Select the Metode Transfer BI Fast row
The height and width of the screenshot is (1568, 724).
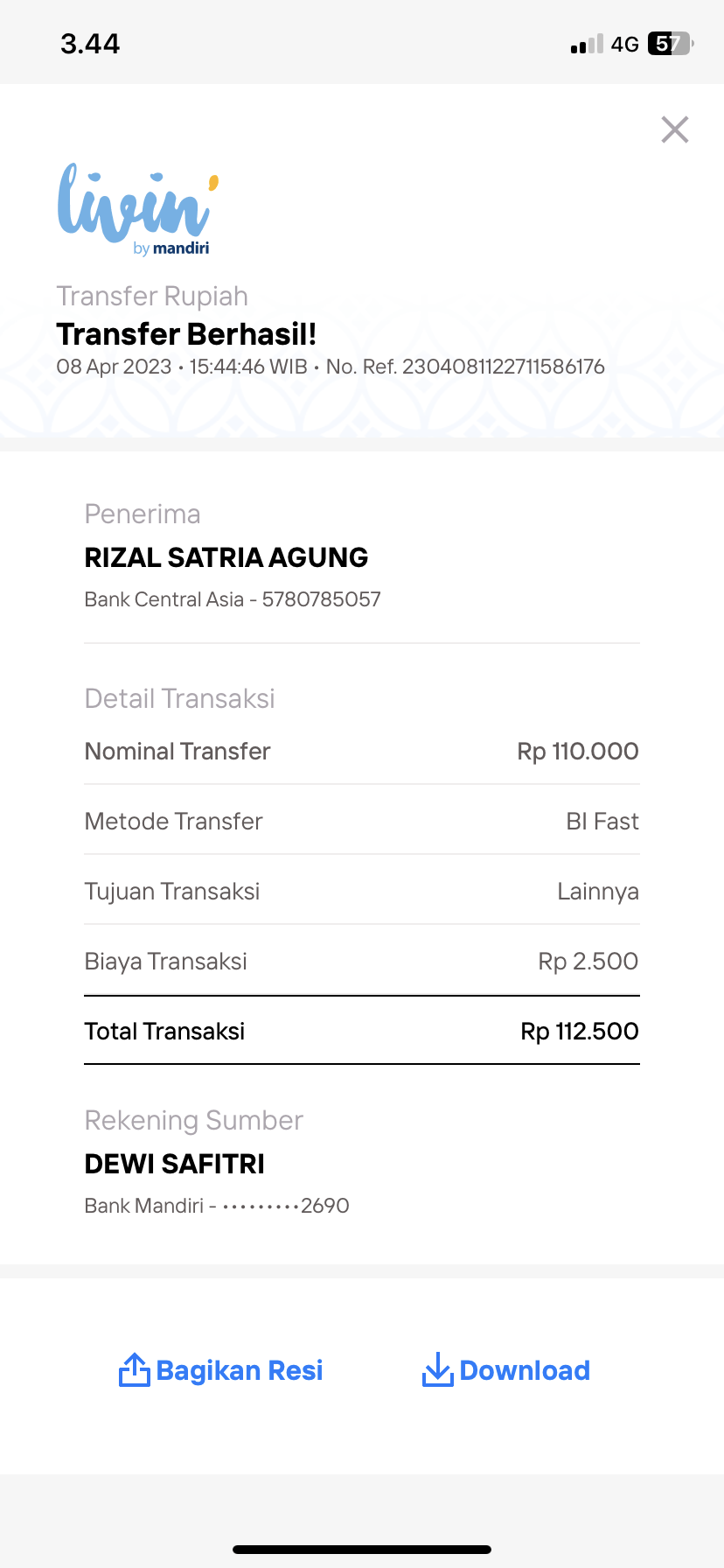(x=362, y=821)
